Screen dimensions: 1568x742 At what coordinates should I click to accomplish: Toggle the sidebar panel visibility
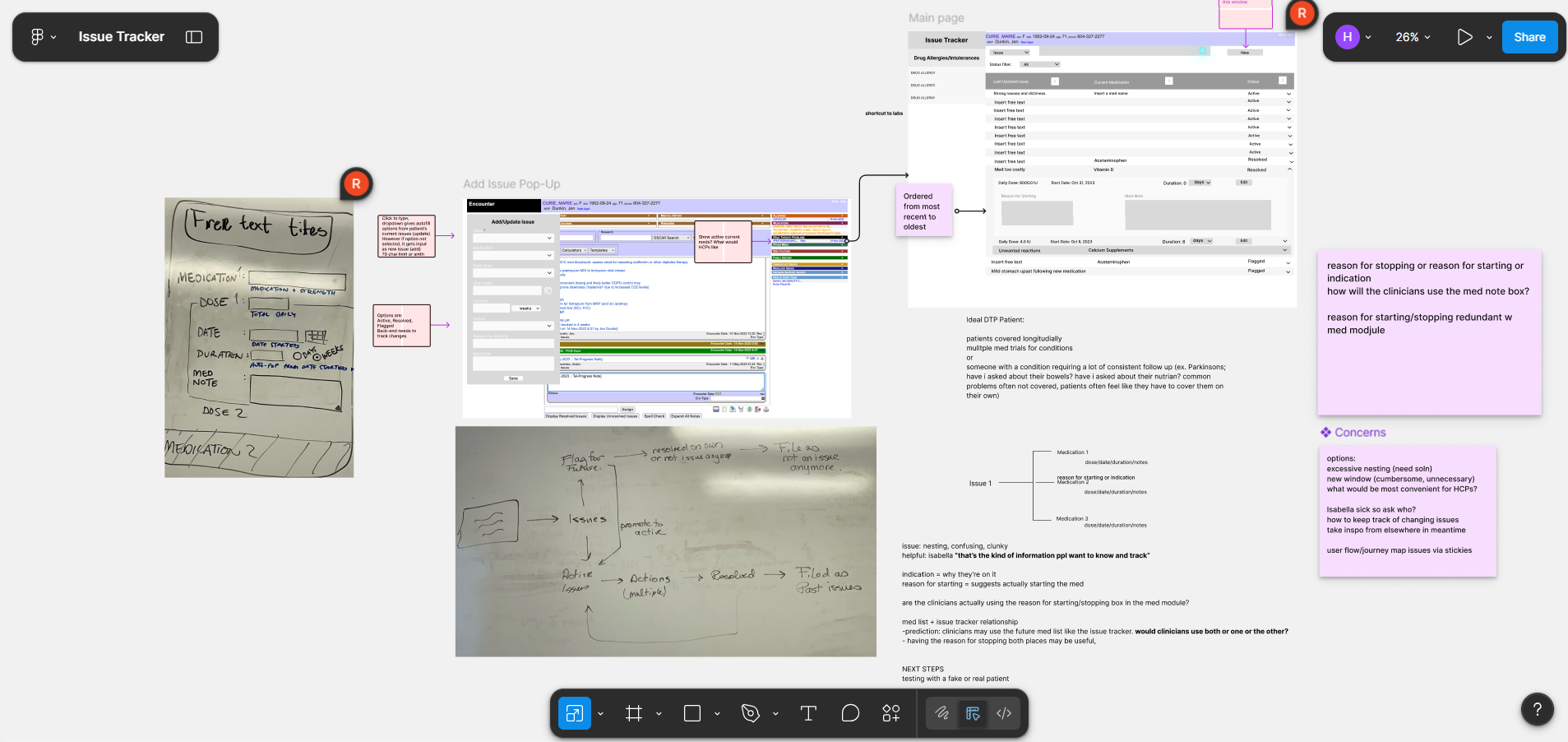point(194,37)
